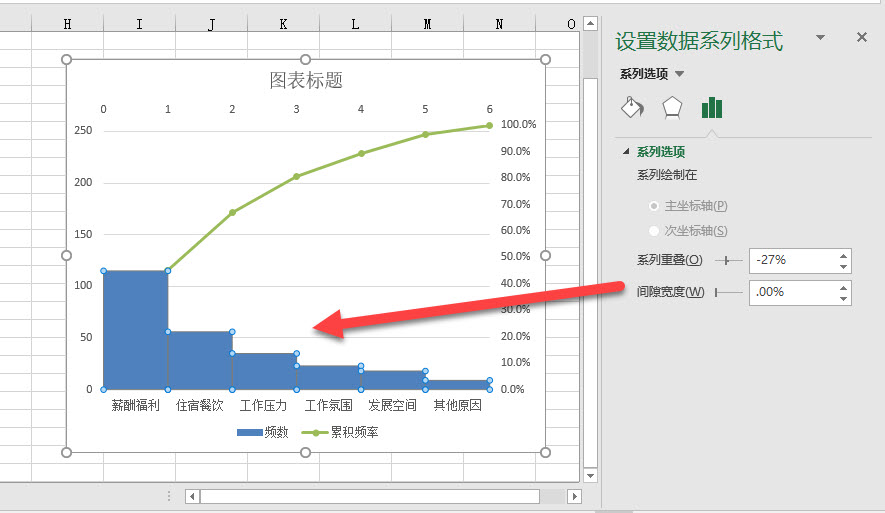This screenshot has width=885, height=513.
Task: Click the chart's top-middle resize handle
Action: pos(305,59)
